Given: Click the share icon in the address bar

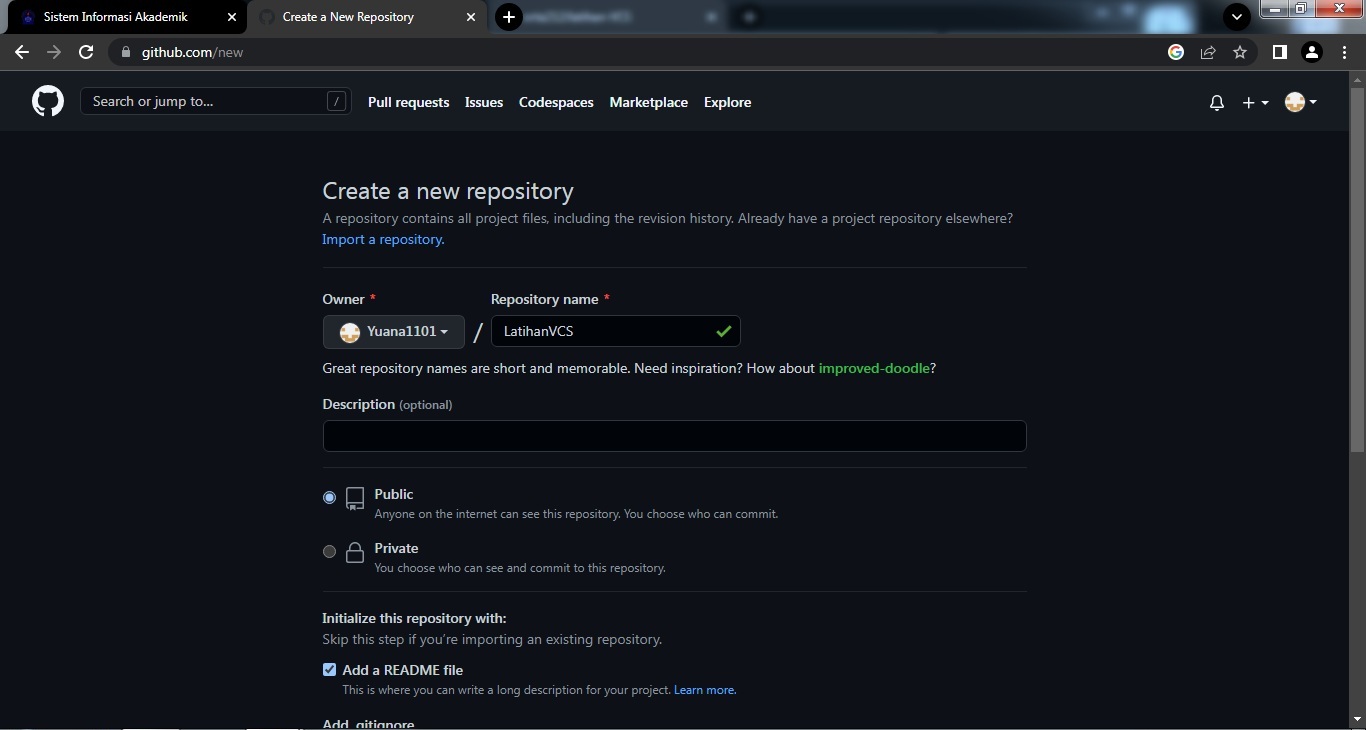Looking at the screenshot, I should pos(1208,52).
